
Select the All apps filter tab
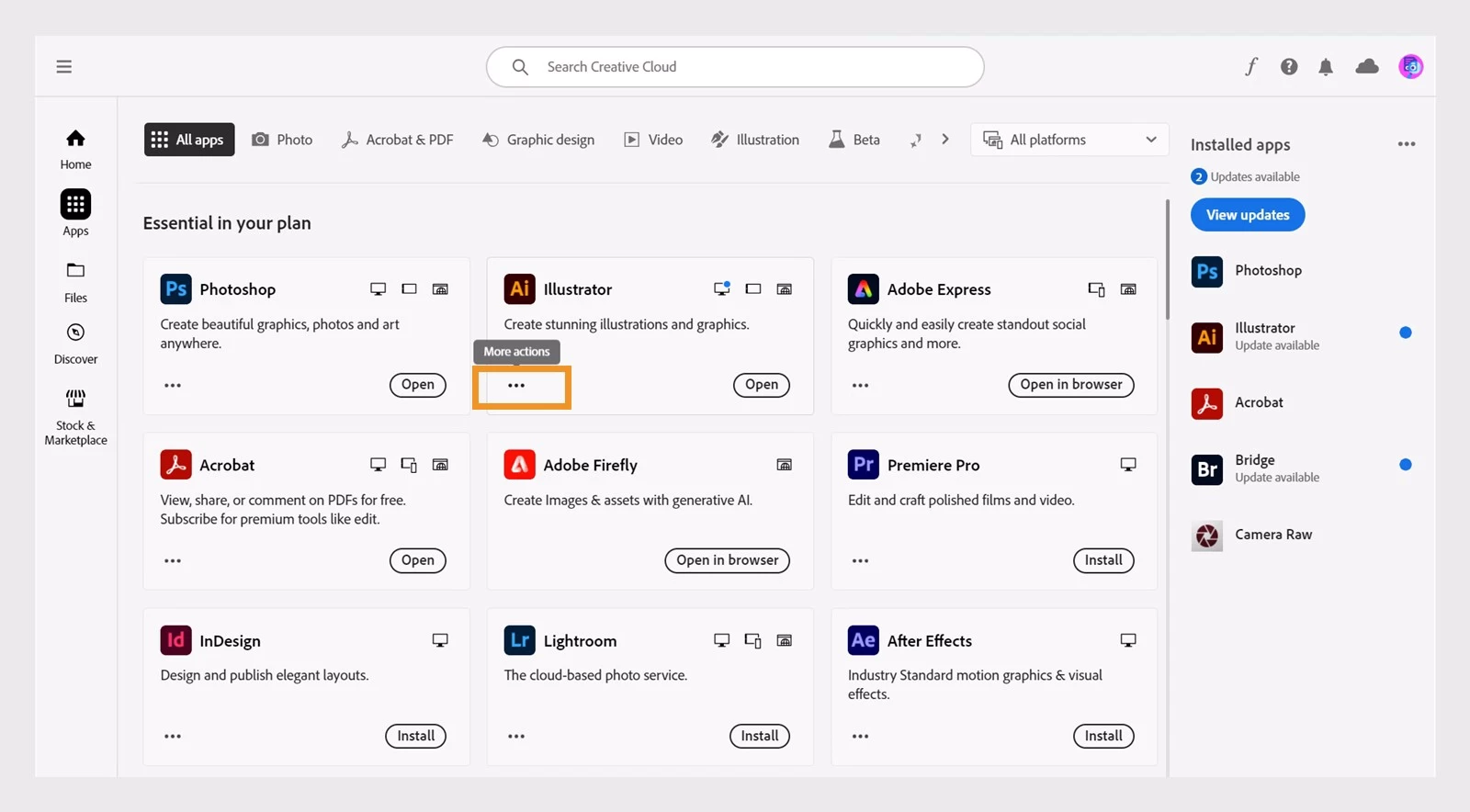tap(189, 140)
